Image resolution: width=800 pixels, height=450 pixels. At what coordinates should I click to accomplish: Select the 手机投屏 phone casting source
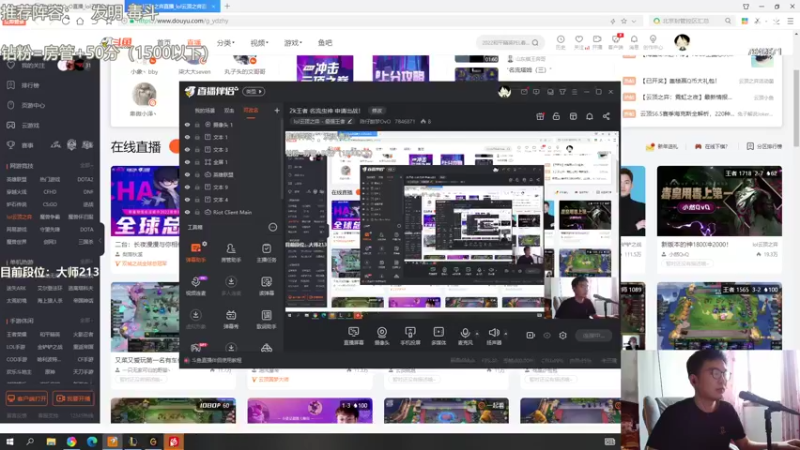410,336
